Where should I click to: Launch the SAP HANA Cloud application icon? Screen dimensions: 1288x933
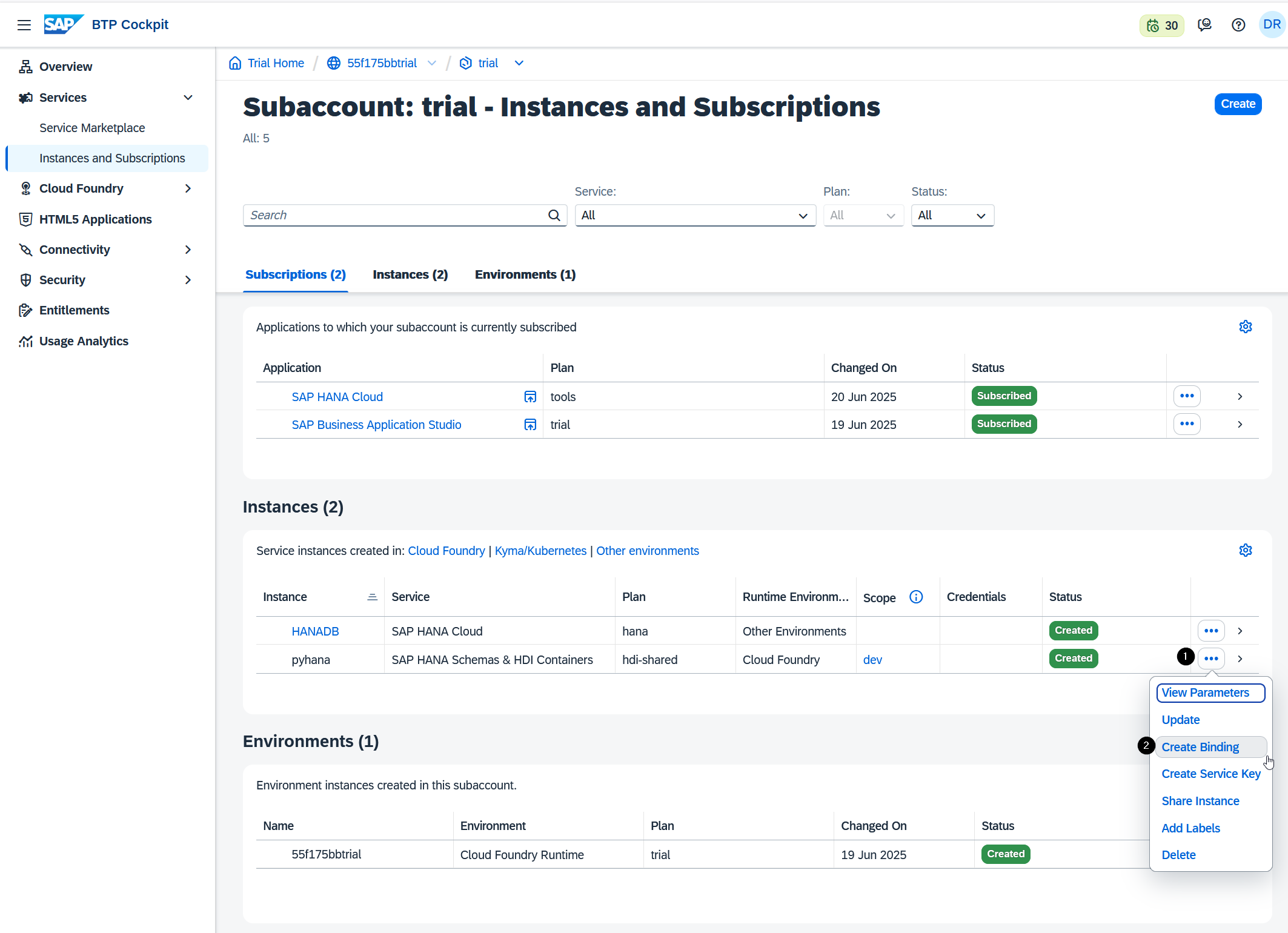529,397
